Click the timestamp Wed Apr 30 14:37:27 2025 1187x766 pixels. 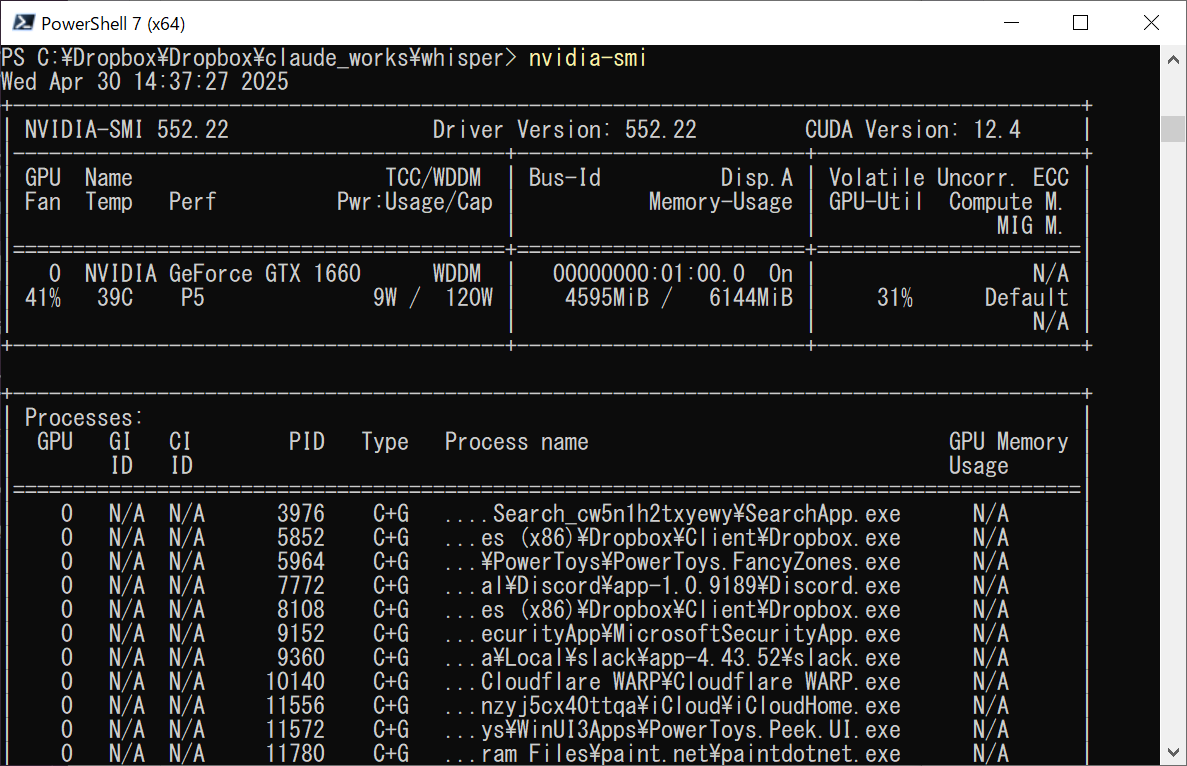click(145, 82)
